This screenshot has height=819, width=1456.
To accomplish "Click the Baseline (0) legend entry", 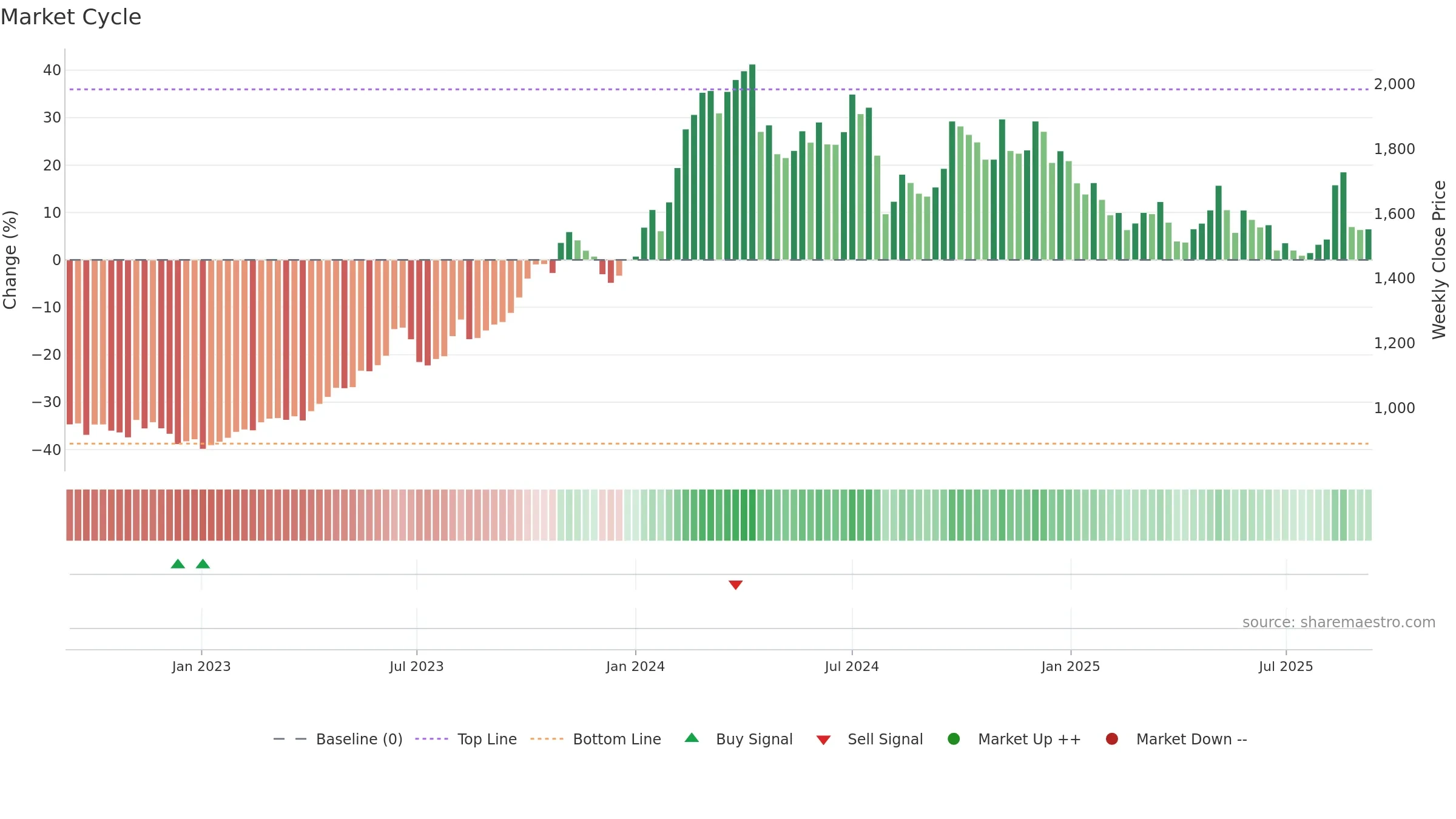I will click(338, 739).
